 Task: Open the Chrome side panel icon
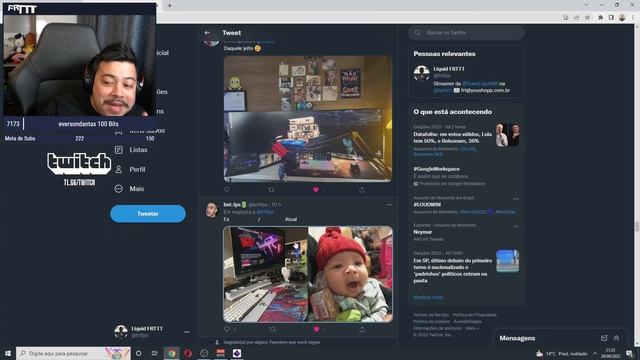coord(611,18)
